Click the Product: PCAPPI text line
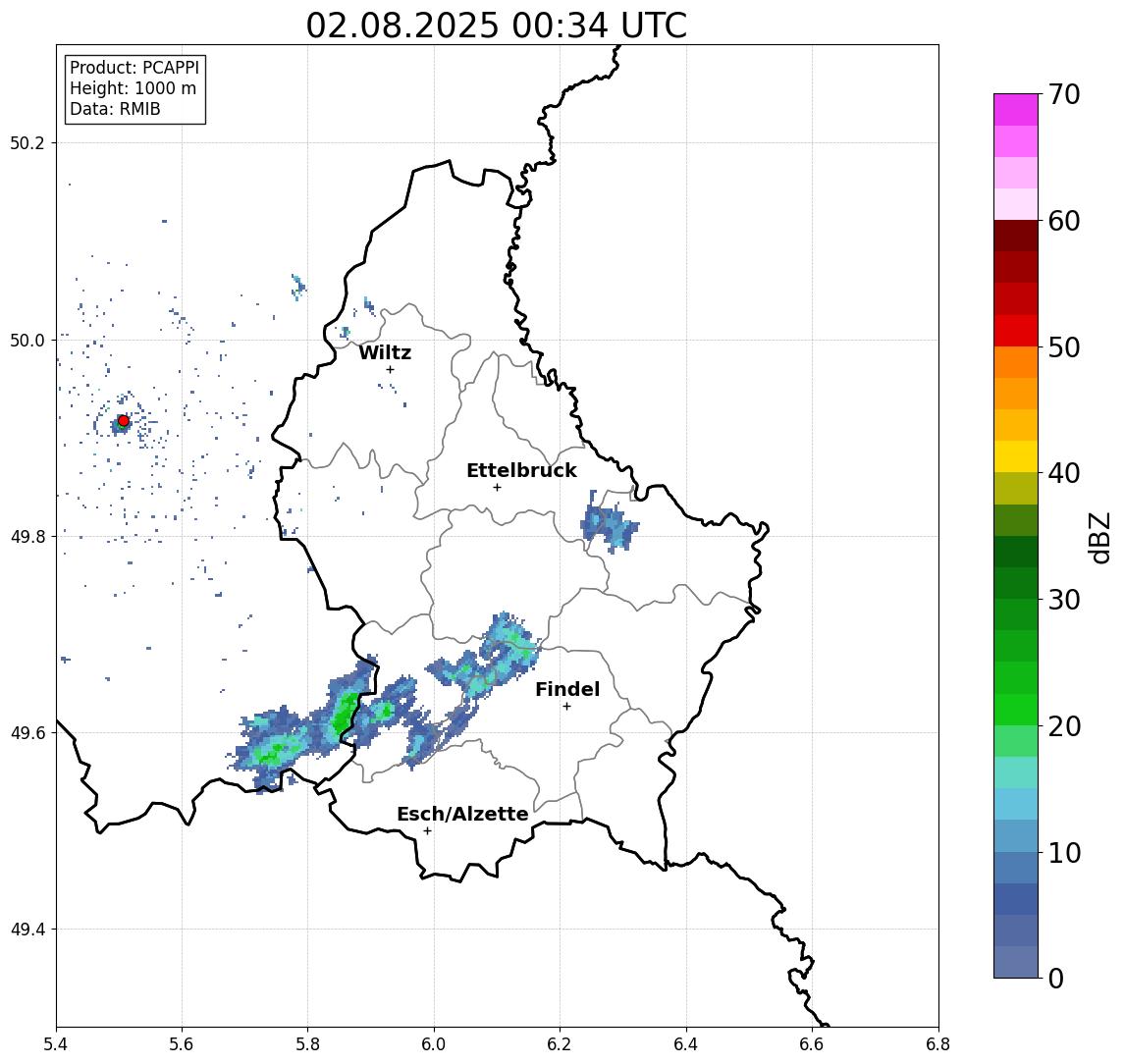 tap(134, 68)
